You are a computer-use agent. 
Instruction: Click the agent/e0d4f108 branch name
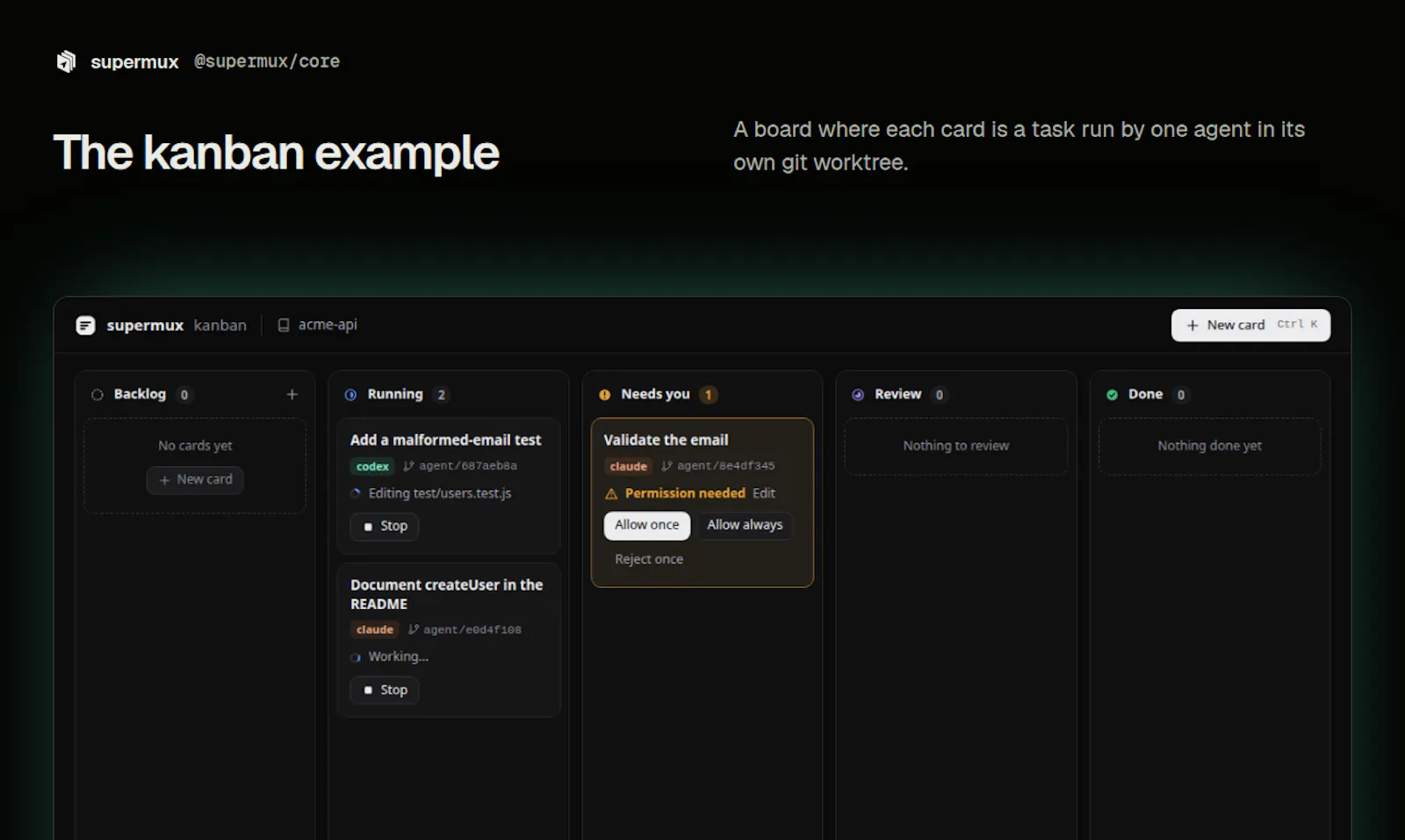472,629
